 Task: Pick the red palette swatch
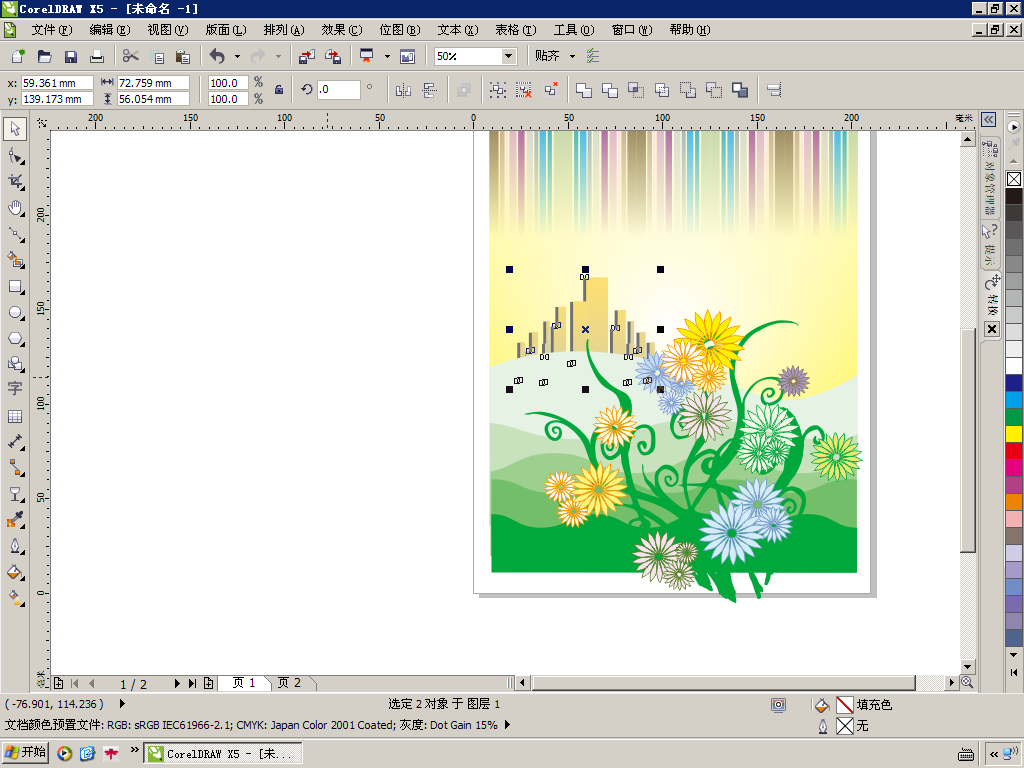coord(1014,451)
